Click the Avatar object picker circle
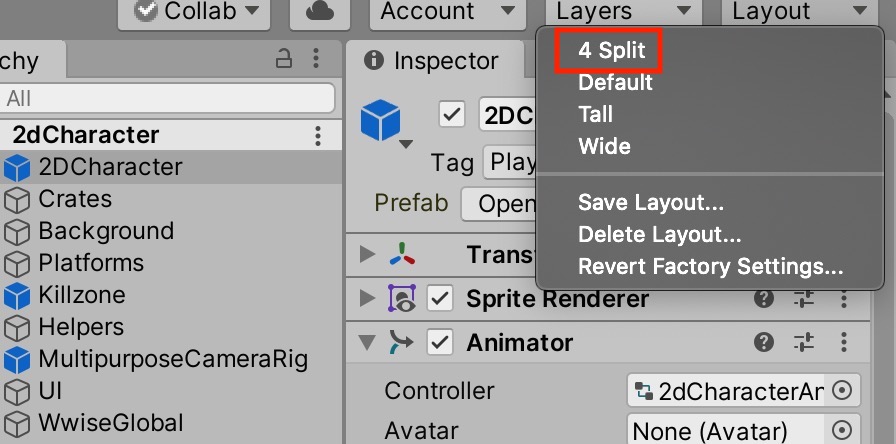The image size is (896, 444). [842, 430]
